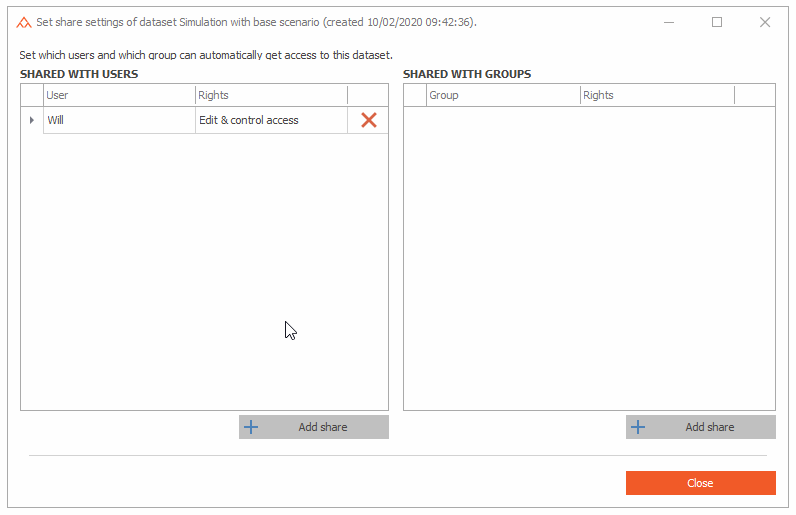Open the rights cell showing Edit & control access
796x515 pixels.
pyautogui.click(x=272, y=120)
